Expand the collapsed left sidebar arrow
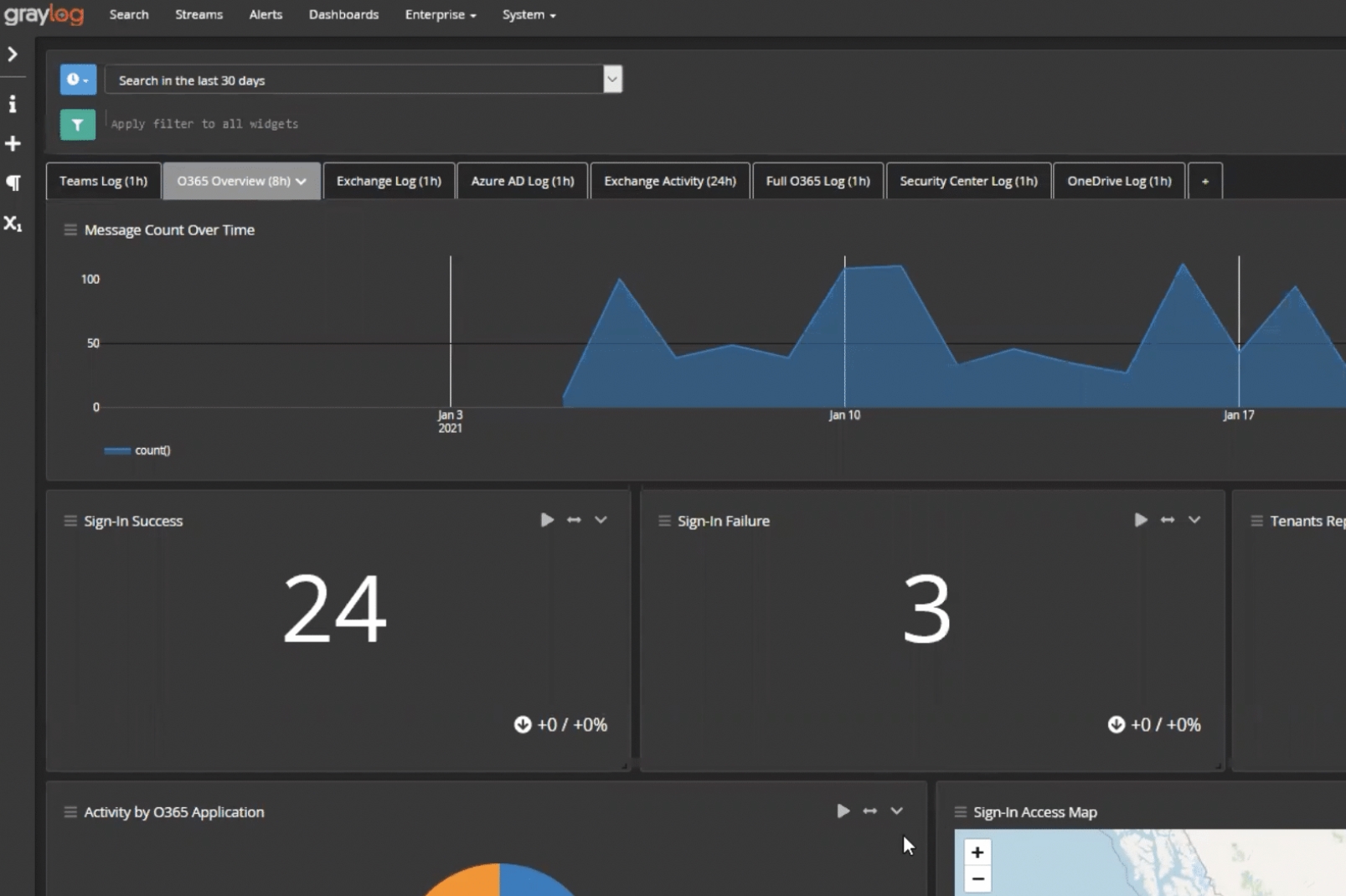Viewport: 1346px width, 896px height. click(13, 54)
